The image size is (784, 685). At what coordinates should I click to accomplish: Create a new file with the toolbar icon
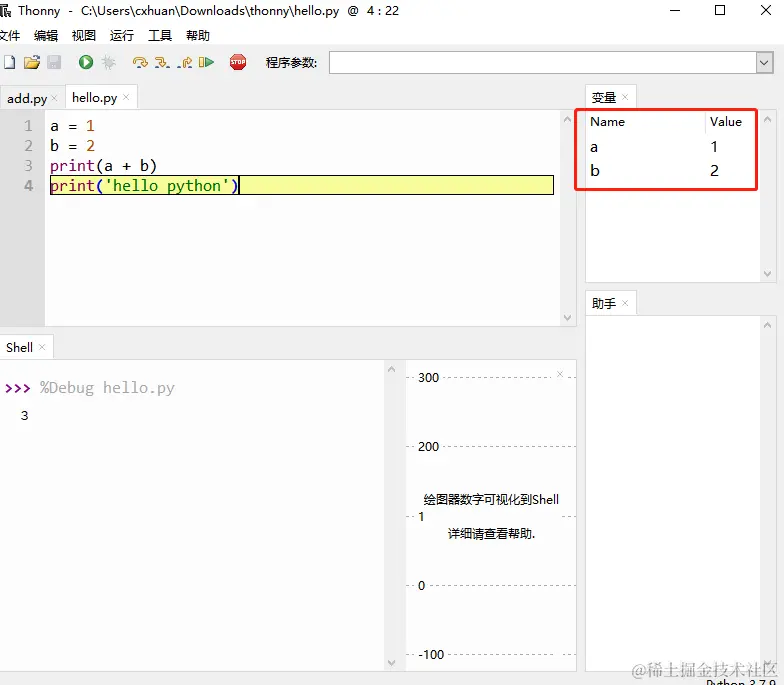pyautogui.click(x=10, y=62)
